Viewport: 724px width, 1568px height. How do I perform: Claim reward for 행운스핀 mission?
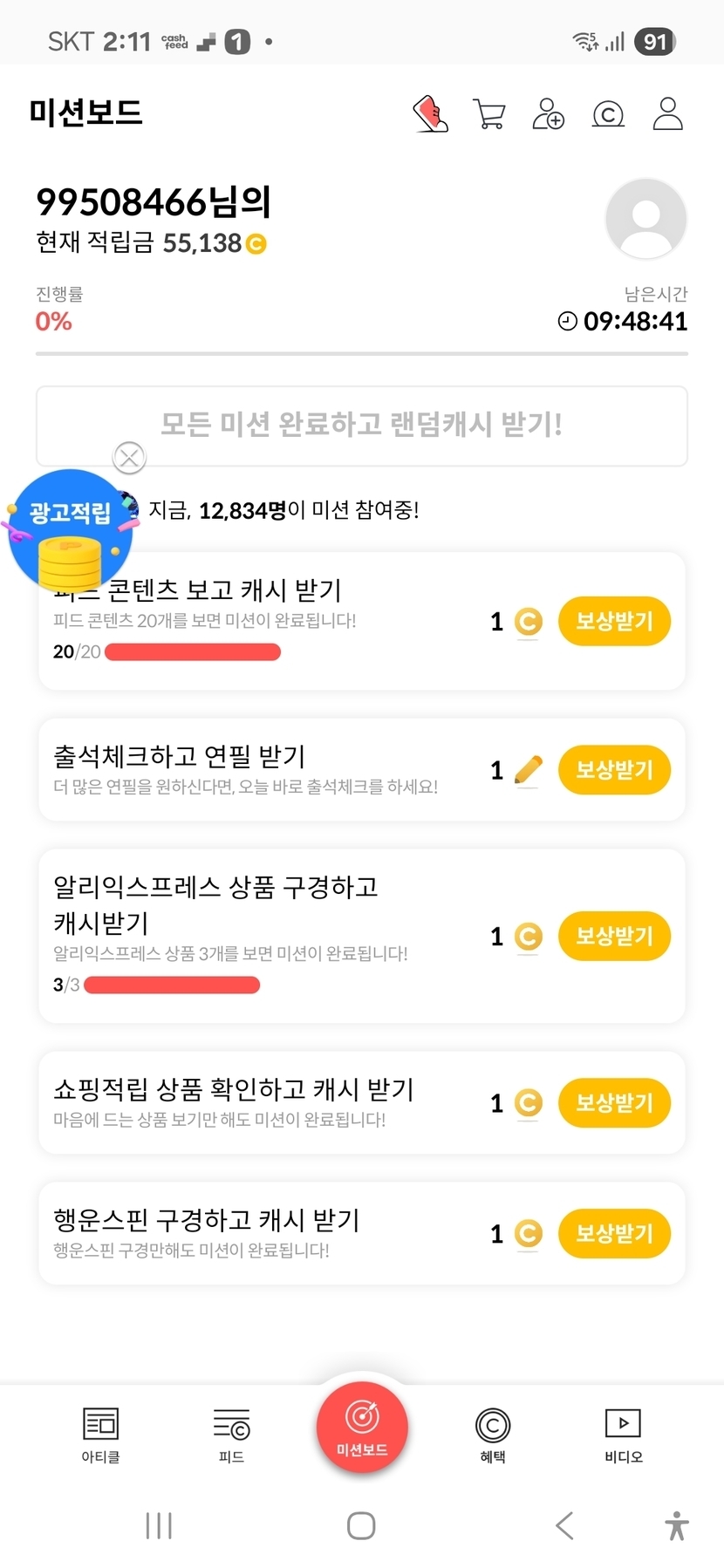(614, 1234)
